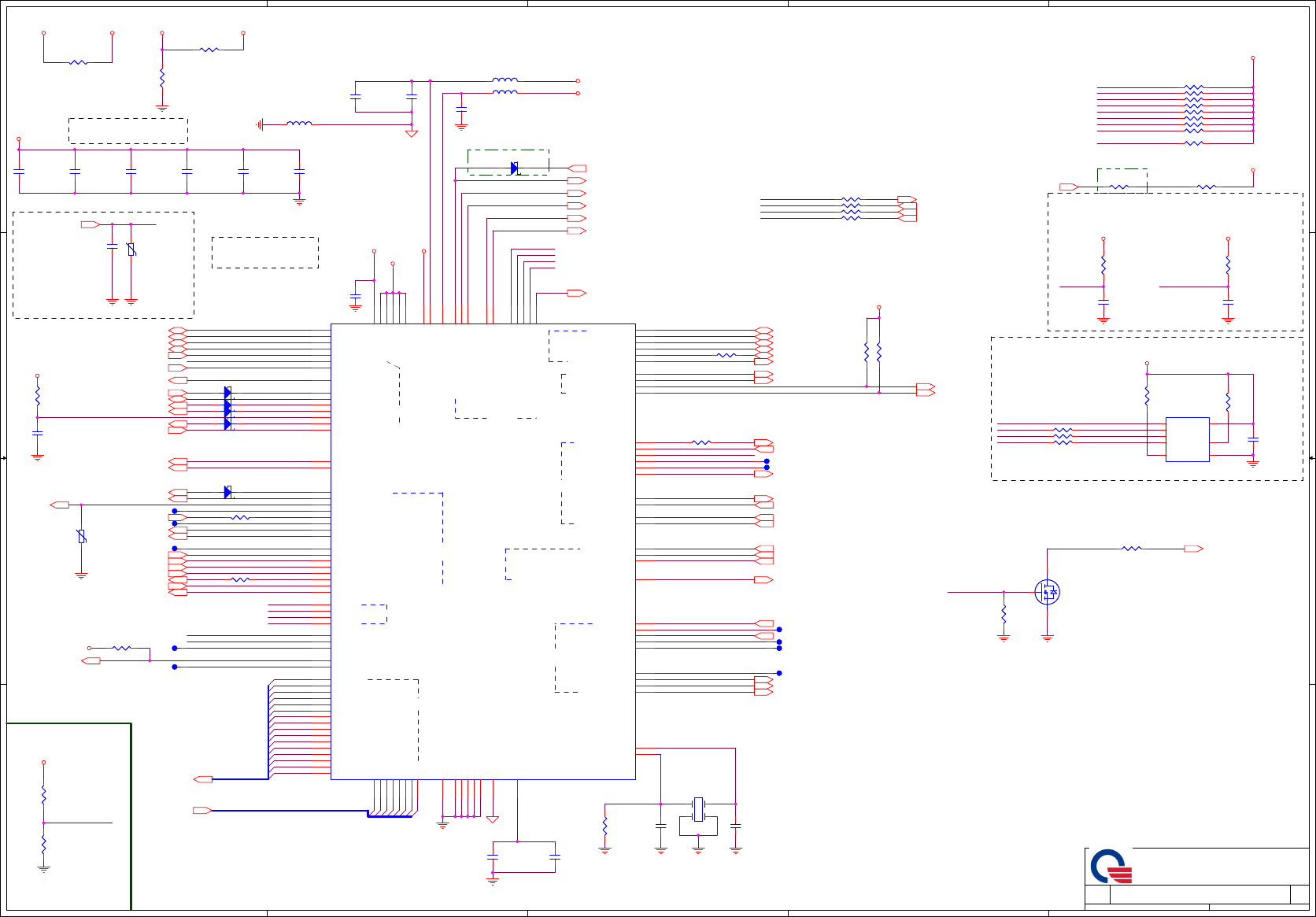Select the upper blue bus port at the lower left

point(203,779)
